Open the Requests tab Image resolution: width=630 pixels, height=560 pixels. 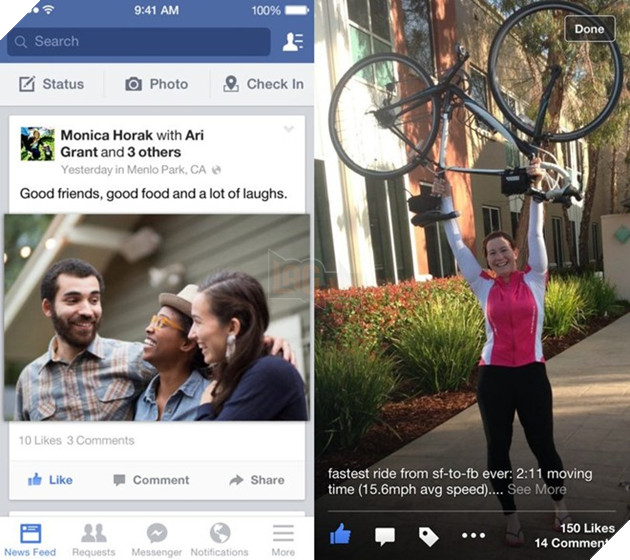click(x=94, y=540)
